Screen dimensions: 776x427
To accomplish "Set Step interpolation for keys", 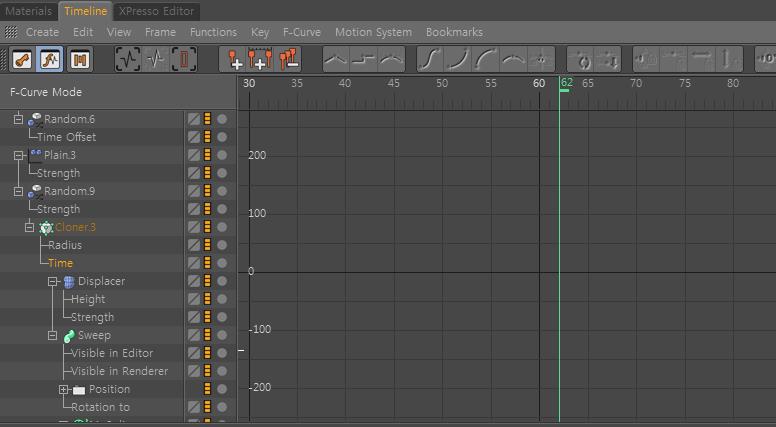I will 364,60.
